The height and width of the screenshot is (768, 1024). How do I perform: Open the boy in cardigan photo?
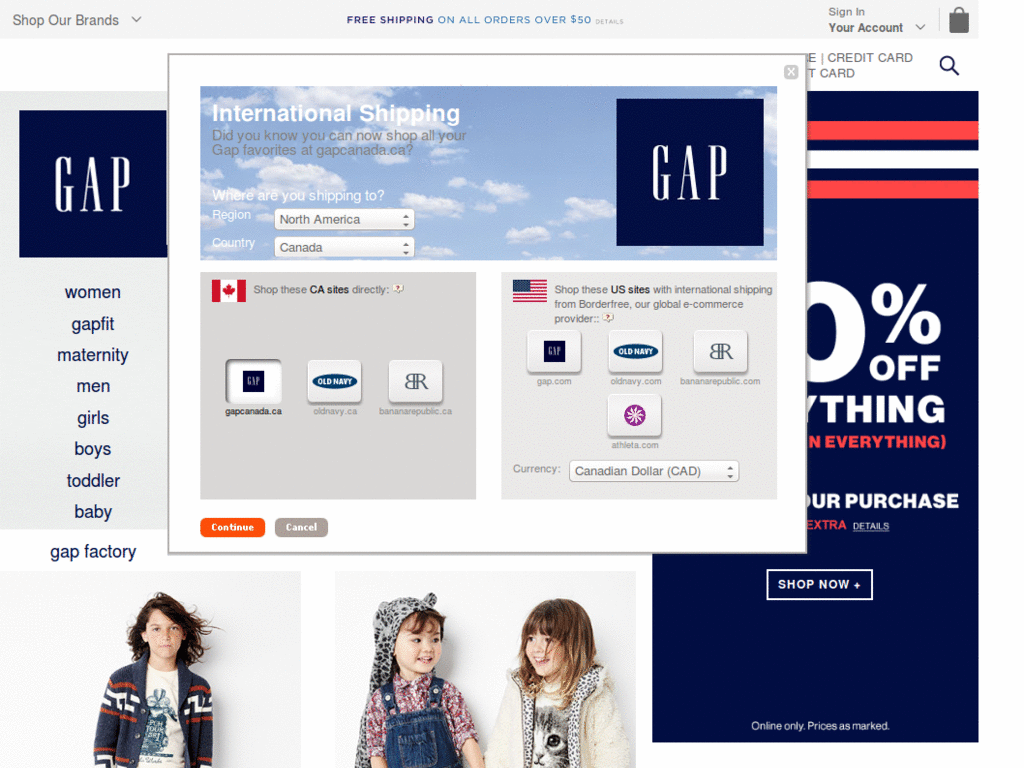tap(150, 669)
